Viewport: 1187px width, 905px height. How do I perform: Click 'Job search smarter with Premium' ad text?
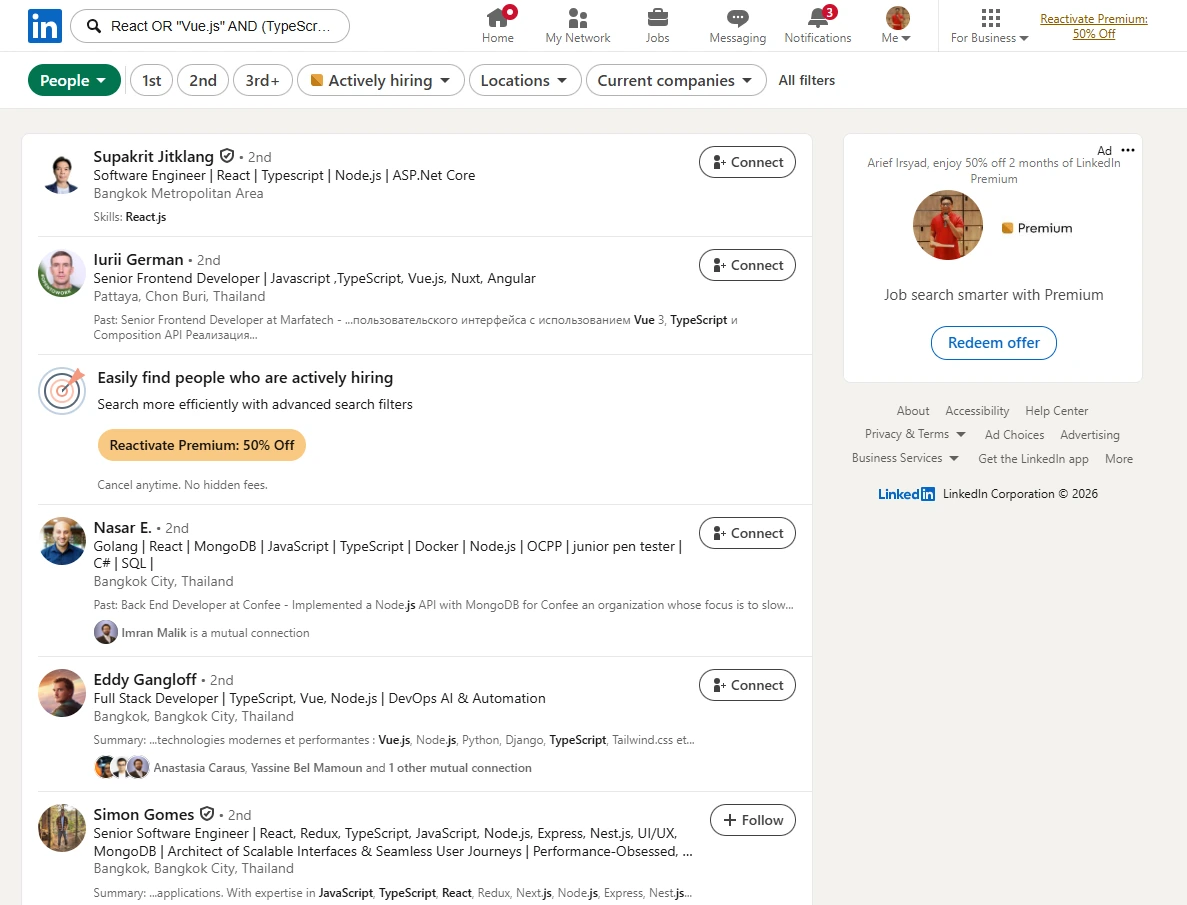click(x=993, y=295)
